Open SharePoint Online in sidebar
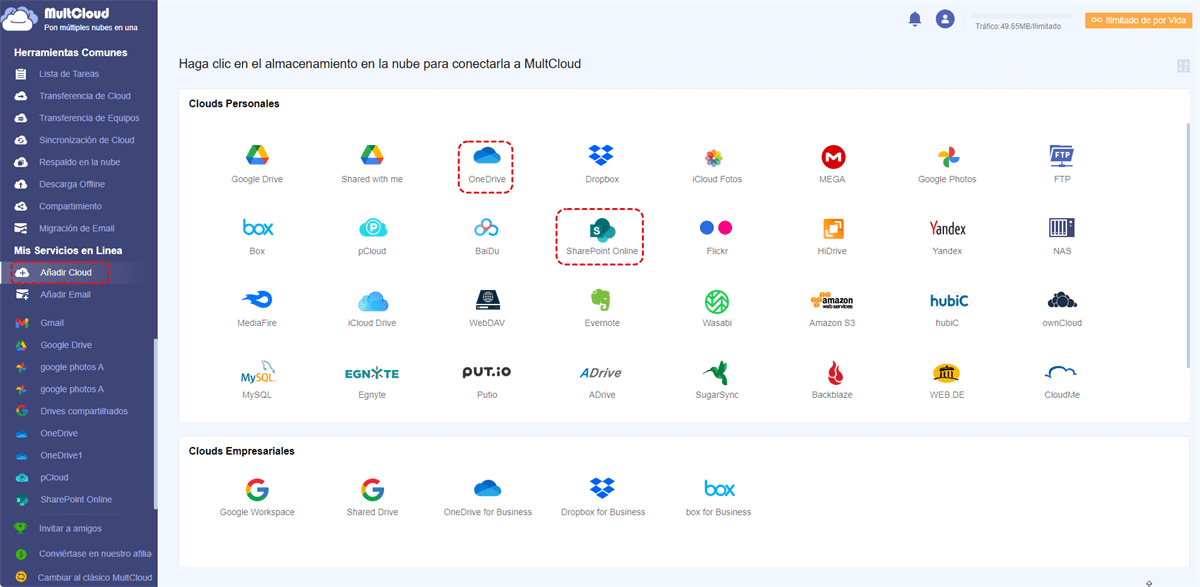 click(78, 499)
